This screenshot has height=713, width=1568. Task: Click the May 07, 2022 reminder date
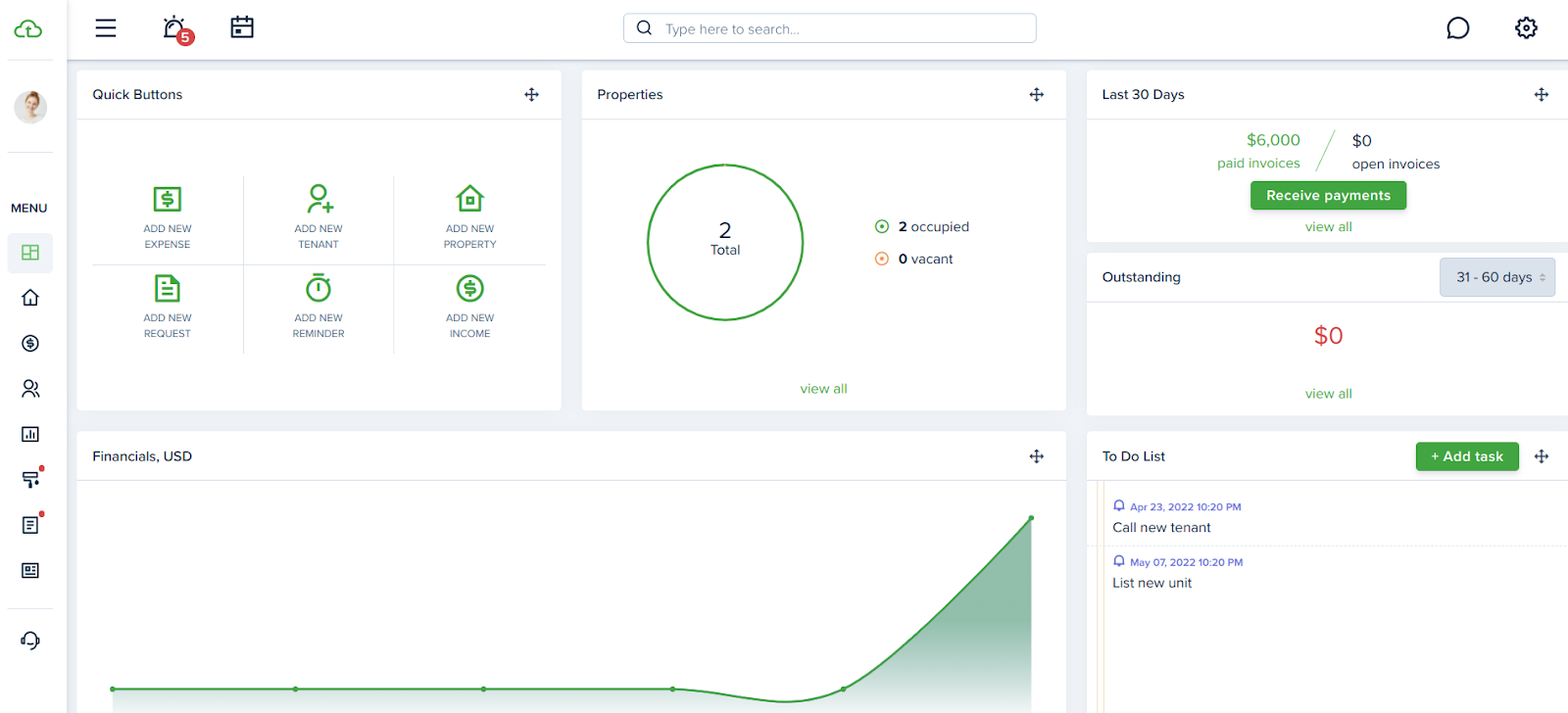[x=1186, y=563]
